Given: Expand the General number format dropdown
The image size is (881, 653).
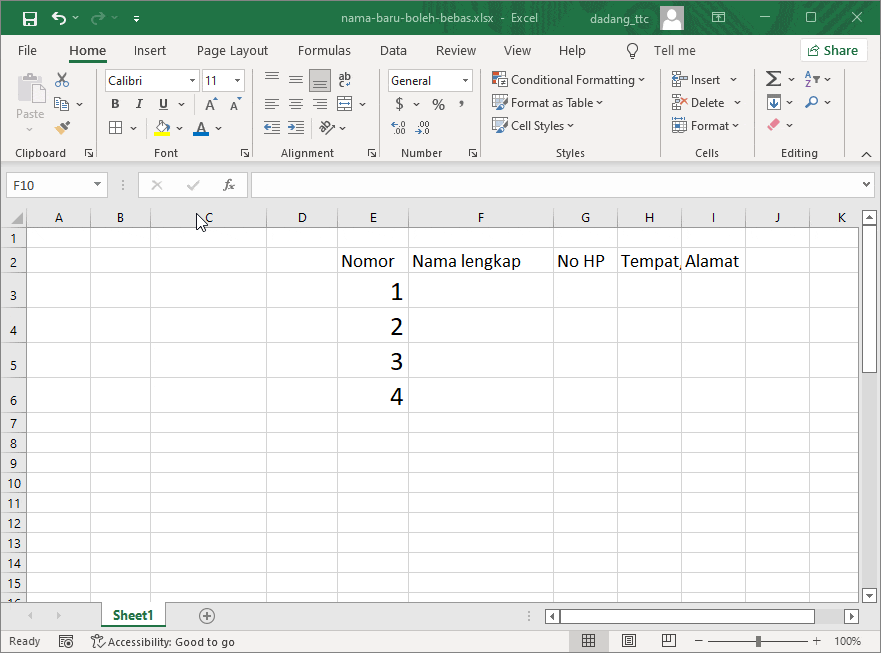Looking at the screenshot, I should point(465,81).
